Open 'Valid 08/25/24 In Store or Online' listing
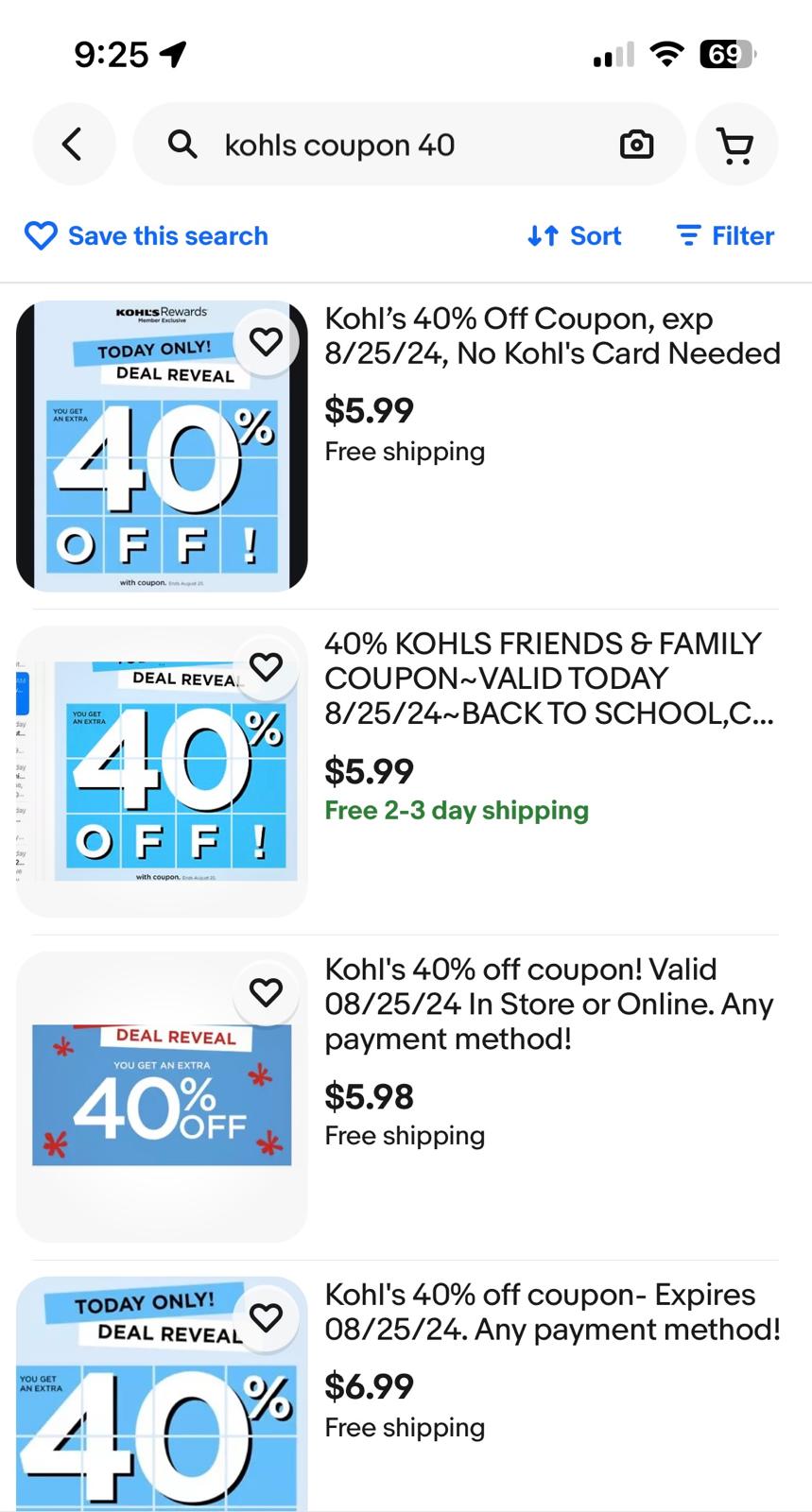This screenshot has width=812, height=1512. [548, 1004]
